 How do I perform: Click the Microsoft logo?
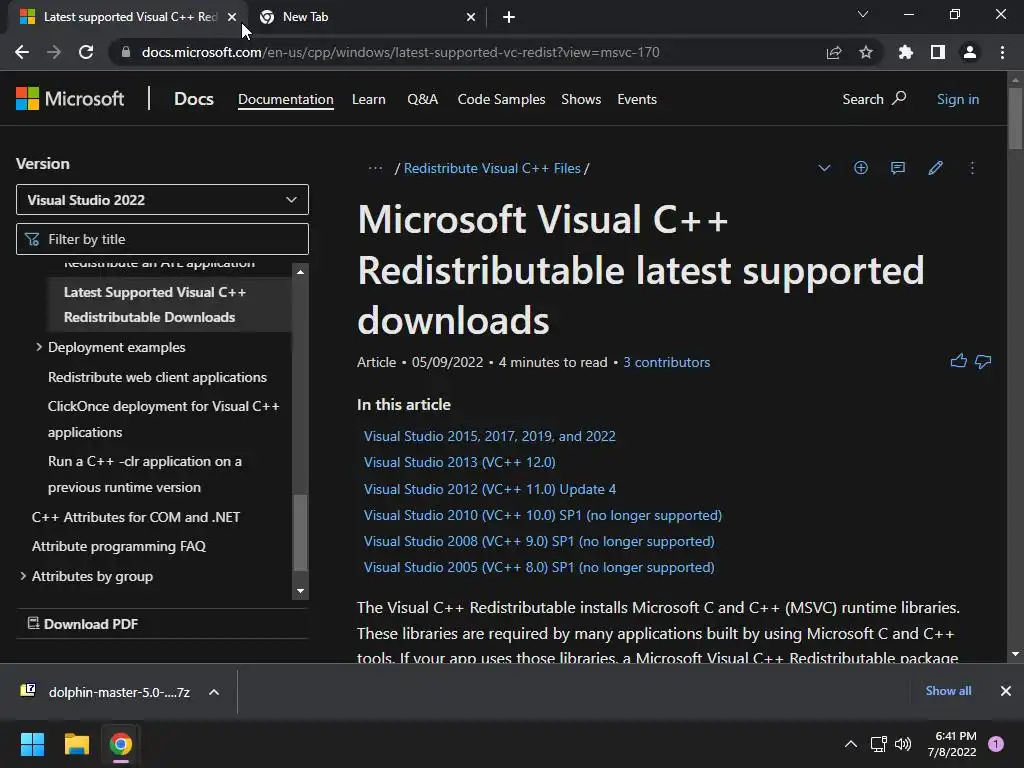[70, 99]
